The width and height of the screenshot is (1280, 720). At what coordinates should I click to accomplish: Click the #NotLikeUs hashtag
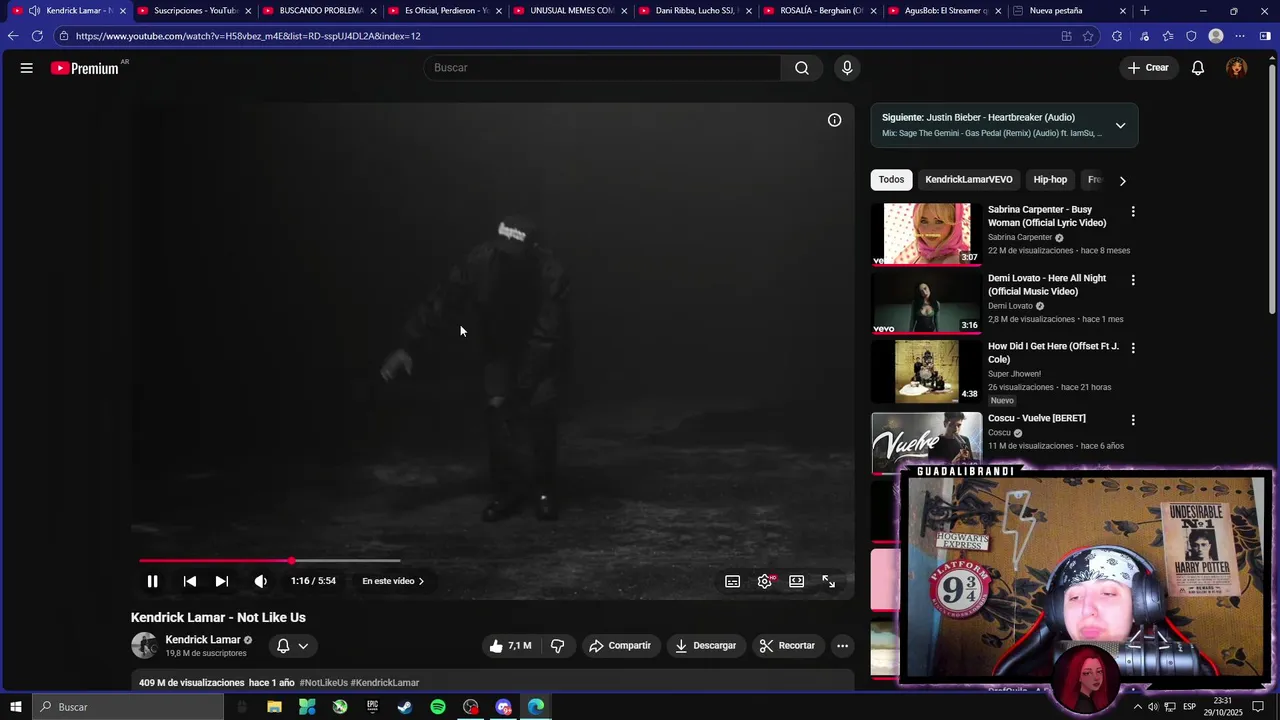(x=324, y=683)
